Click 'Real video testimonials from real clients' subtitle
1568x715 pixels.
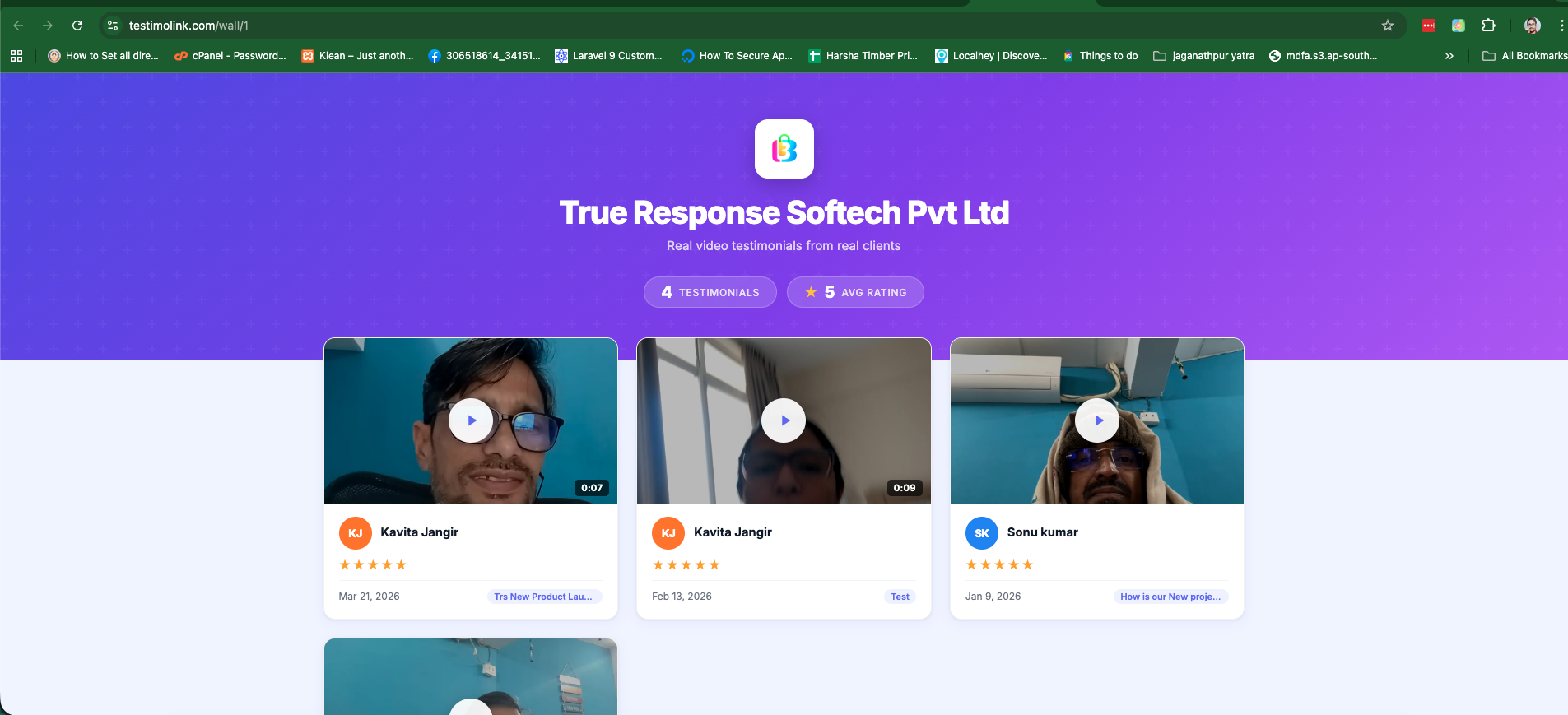click(x=784, y=246)
